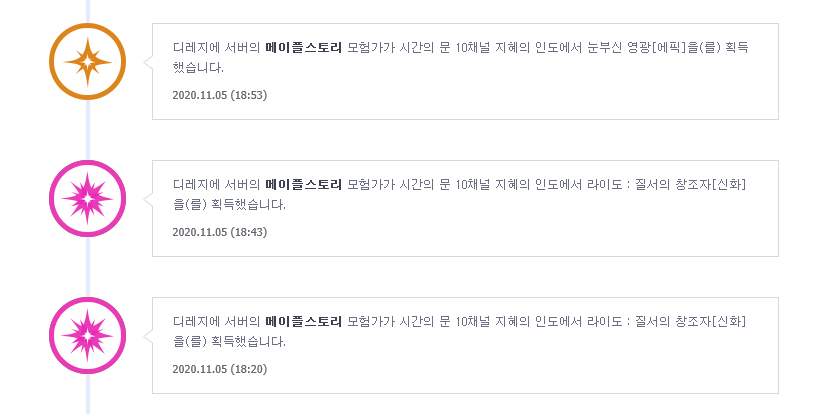The height and width of the screenshot is (414, 827).
Task: Open character 메이플스토리 in the 18:43 entry
Action: click(304, 185)
